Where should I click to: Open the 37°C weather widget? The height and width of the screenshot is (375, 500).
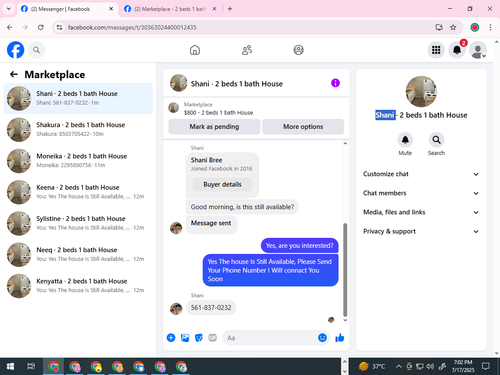[x=372, y=367]
